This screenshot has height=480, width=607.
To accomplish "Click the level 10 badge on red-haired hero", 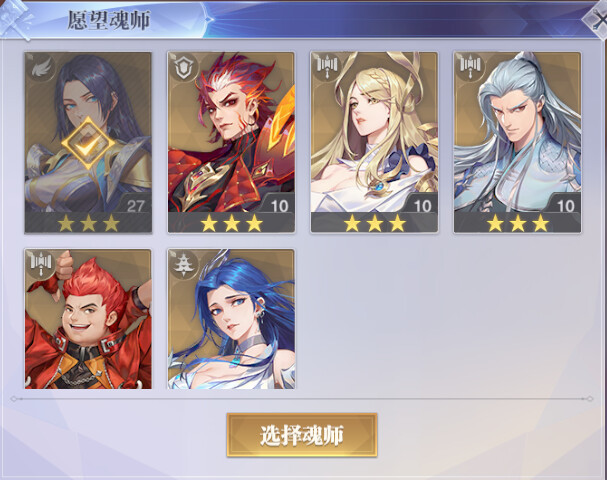I will coord(279,205).
